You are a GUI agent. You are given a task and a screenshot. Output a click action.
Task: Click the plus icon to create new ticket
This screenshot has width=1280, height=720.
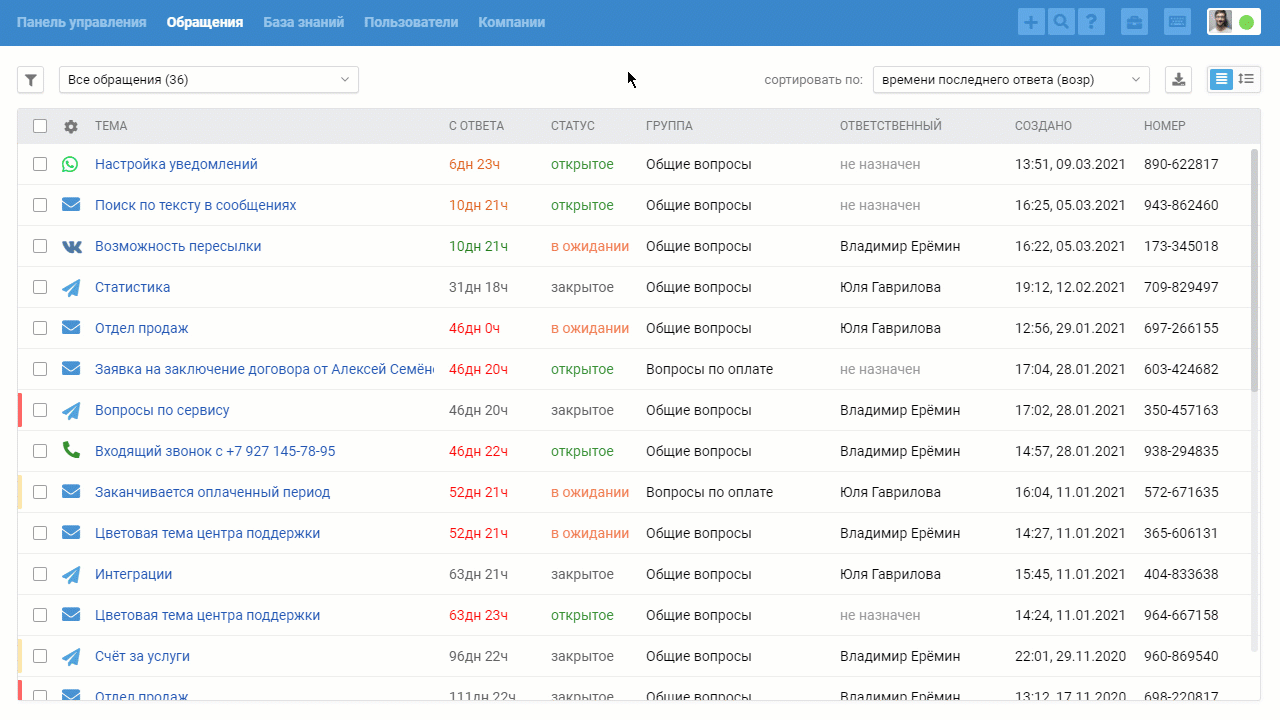(1031, 22)
